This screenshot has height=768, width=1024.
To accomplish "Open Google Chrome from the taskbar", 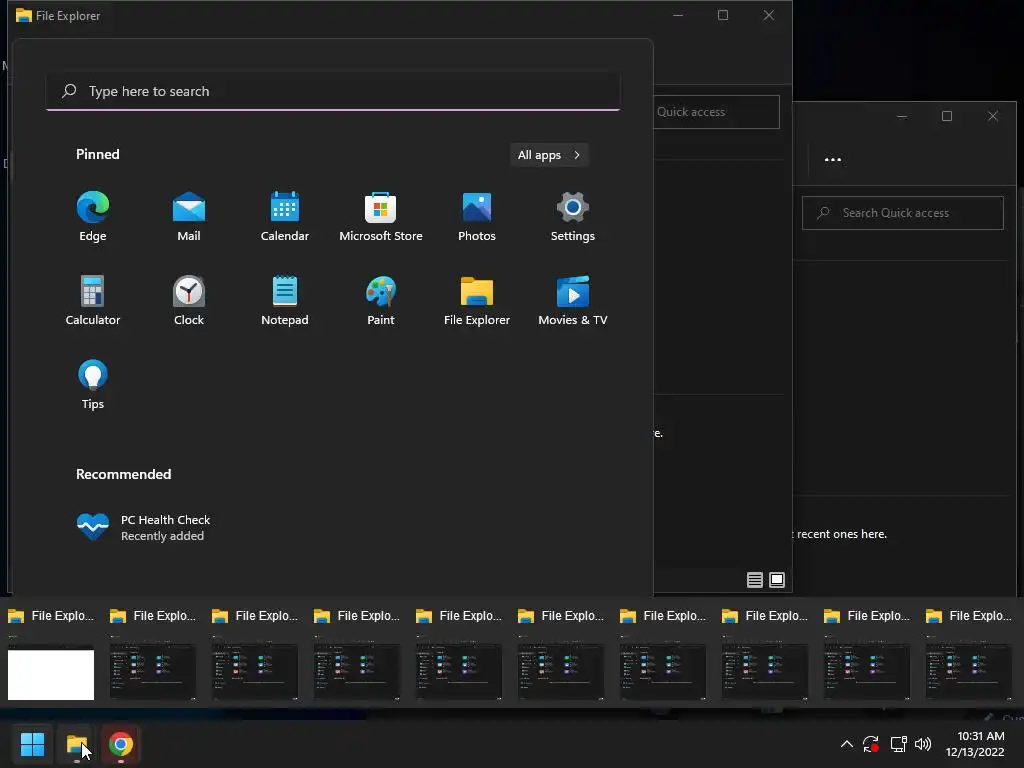I will tap(121, 744).
